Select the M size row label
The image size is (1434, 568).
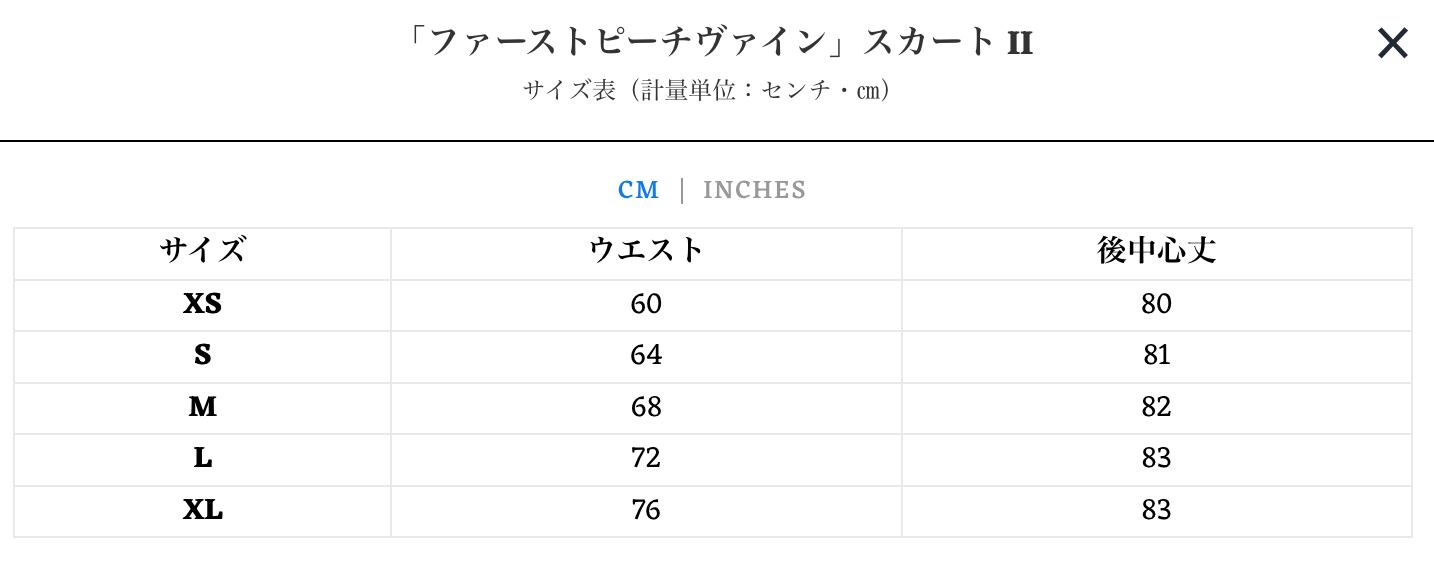(x=202, y=407)
